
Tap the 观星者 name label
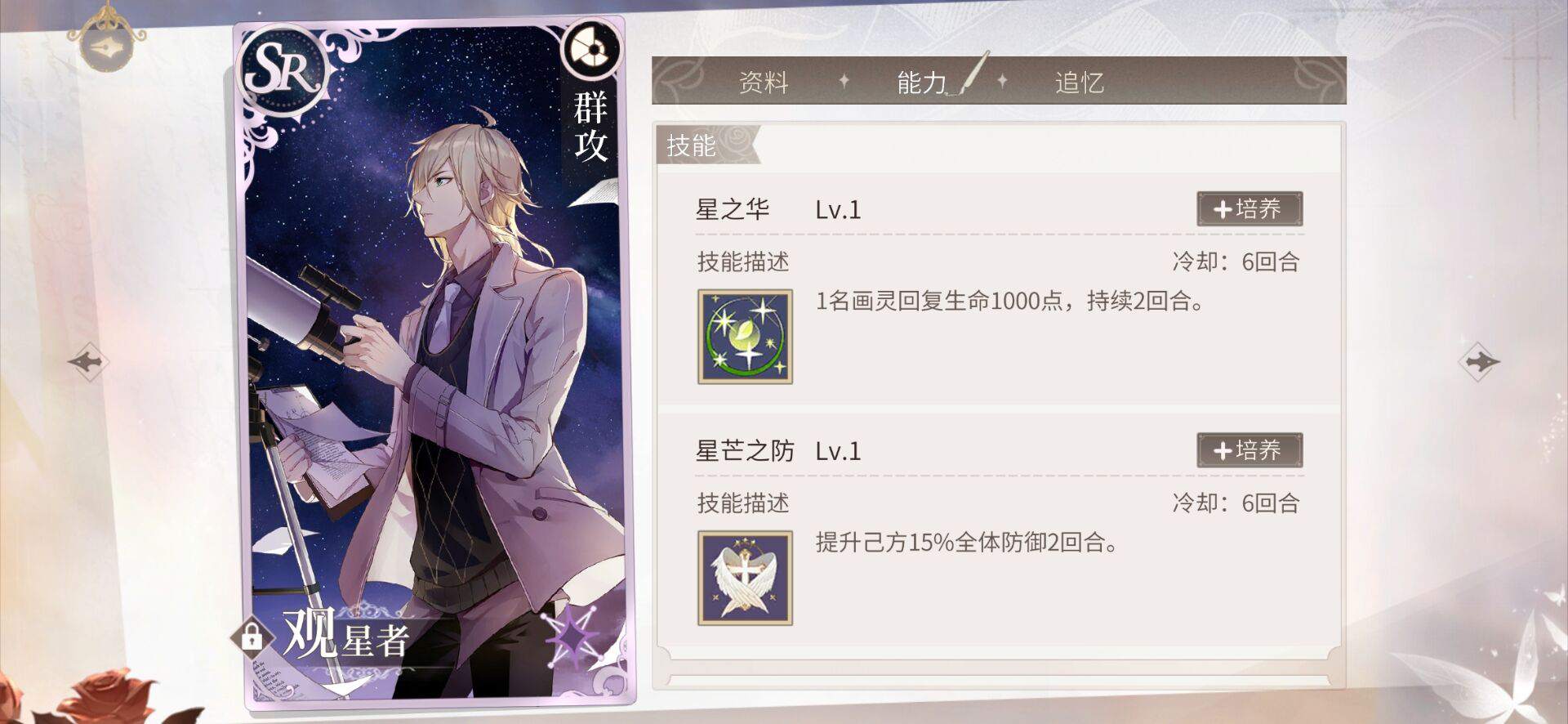click(x=346, y=635)
